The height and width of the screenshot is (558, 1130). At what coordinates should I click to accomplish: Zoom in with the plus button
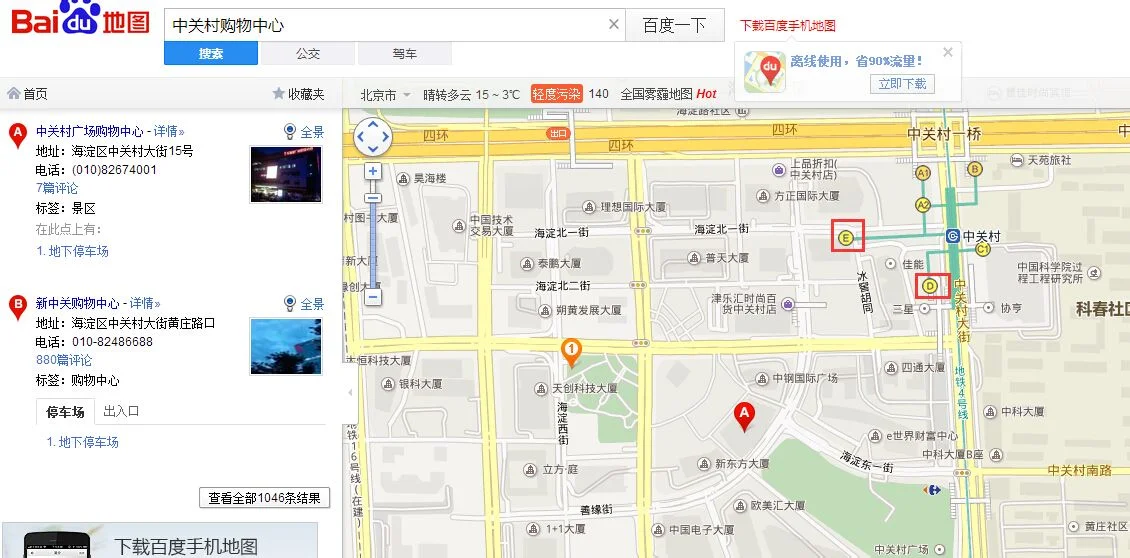(373, 172)
